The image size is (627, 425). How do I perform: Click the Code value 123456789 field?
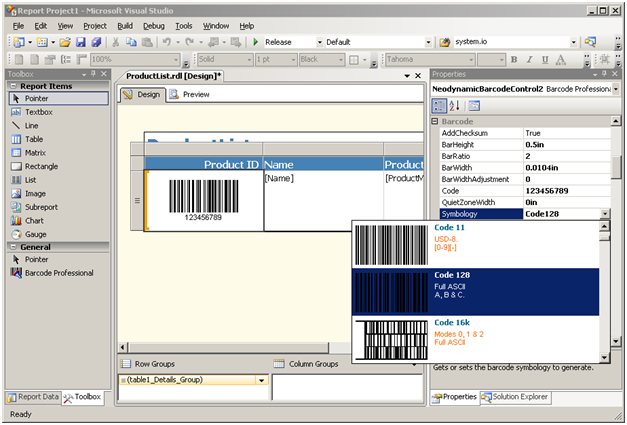(x=567, y=191)
